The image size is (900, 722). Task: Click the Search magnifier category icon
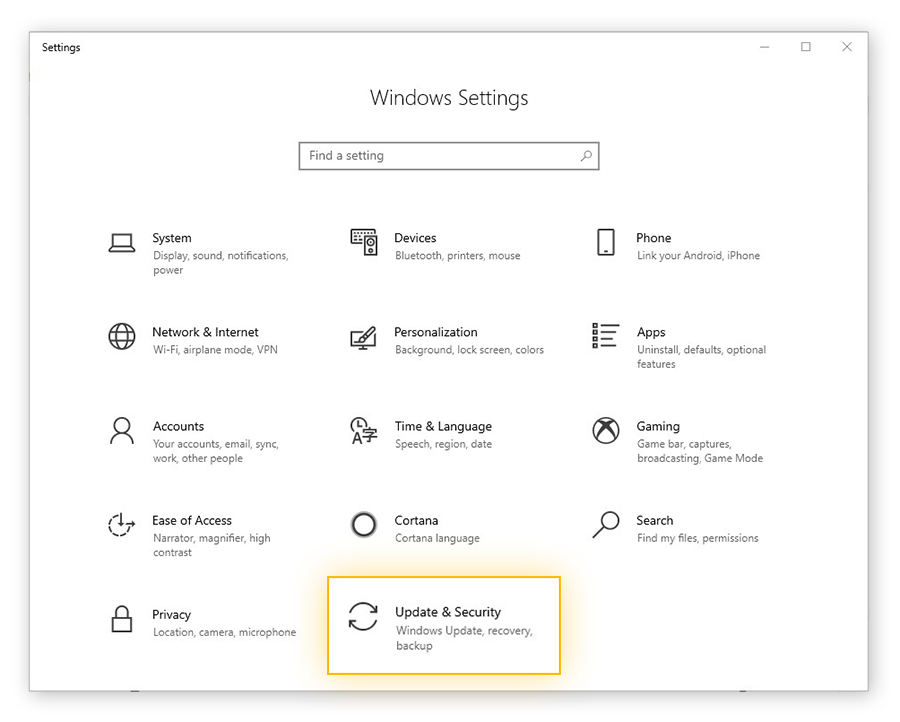click(x=606, y=524)
